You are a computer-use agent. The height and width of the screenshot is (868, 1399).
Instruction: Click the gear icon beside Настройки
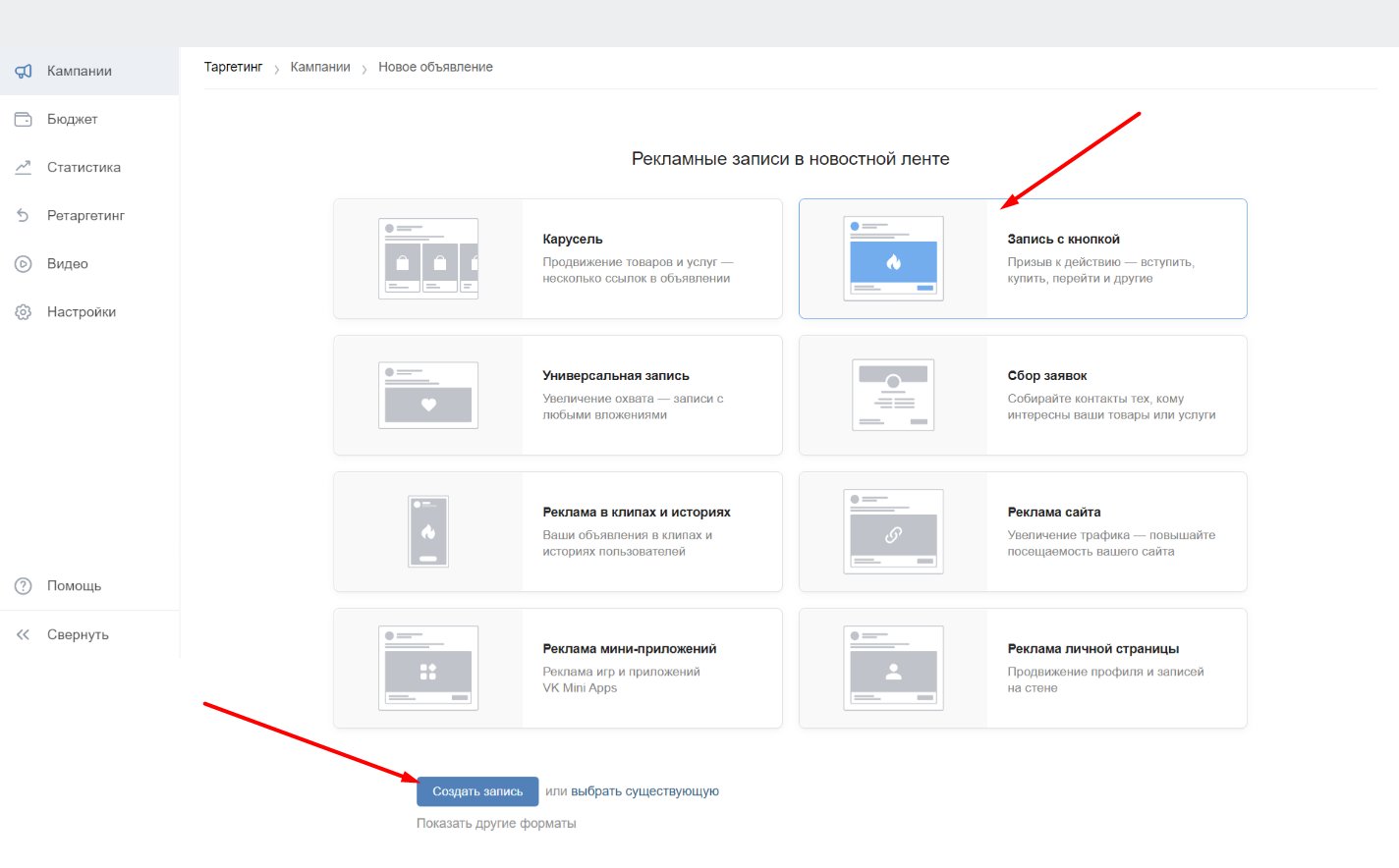coord(24,312)
